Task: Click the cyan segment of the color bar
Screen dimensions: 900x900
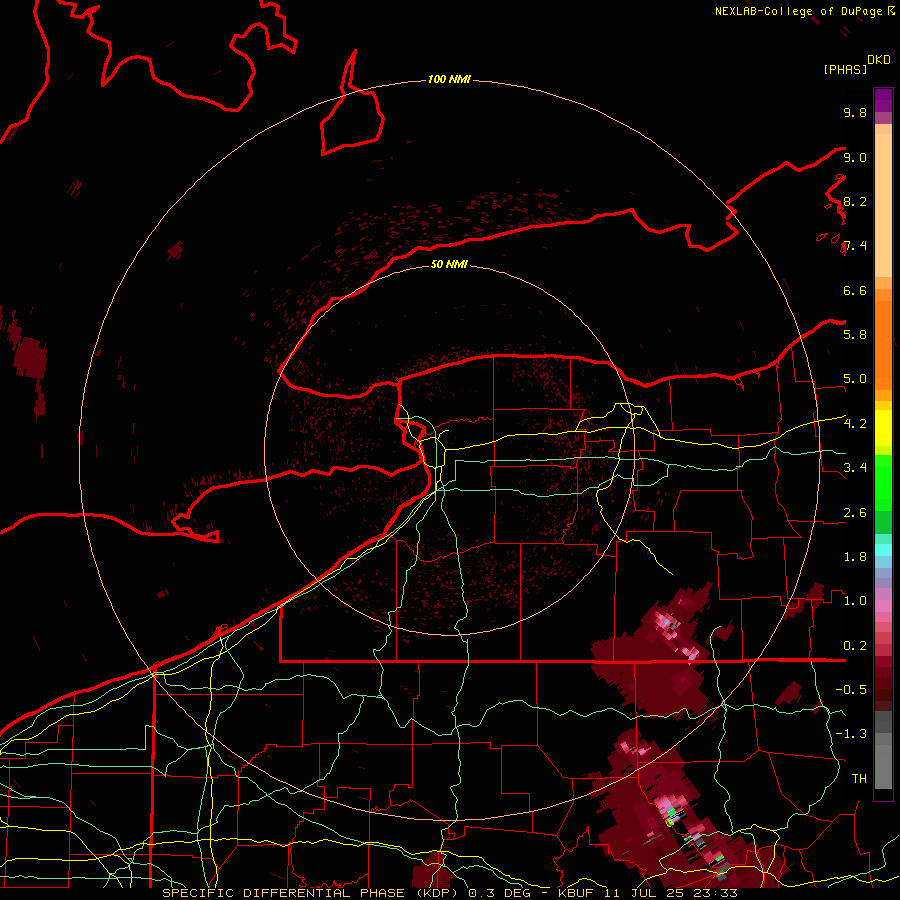Action: (883, 550)
